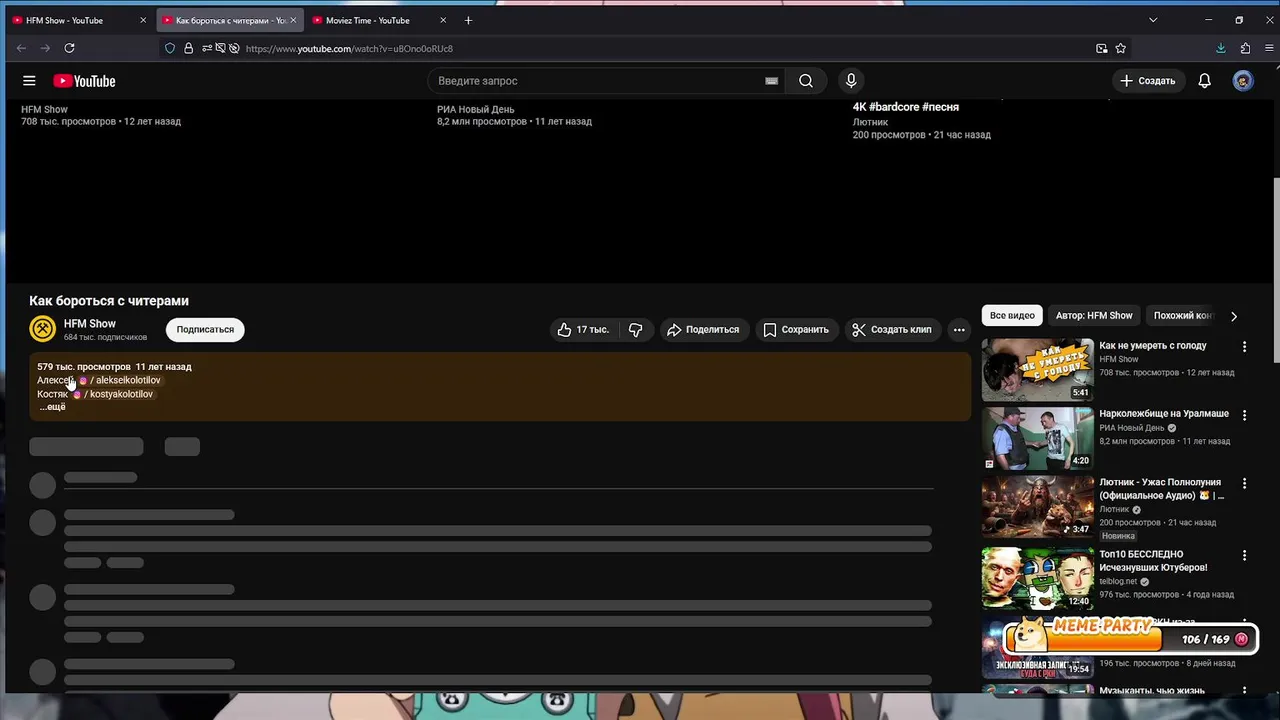Go back in browser history
The width and height of the screenshot is (1280, 720).
tap(21, 48)
